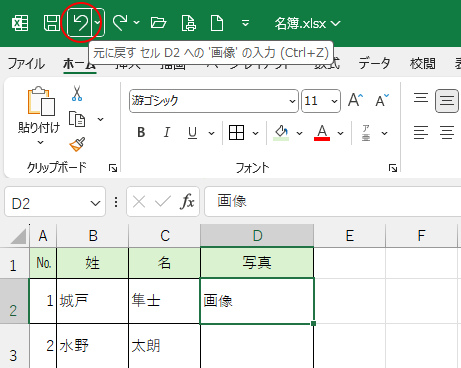The image size is (461, 368).
Task: Toggle italic formatting
Action: pyautogui.click(x=167, y=133)
